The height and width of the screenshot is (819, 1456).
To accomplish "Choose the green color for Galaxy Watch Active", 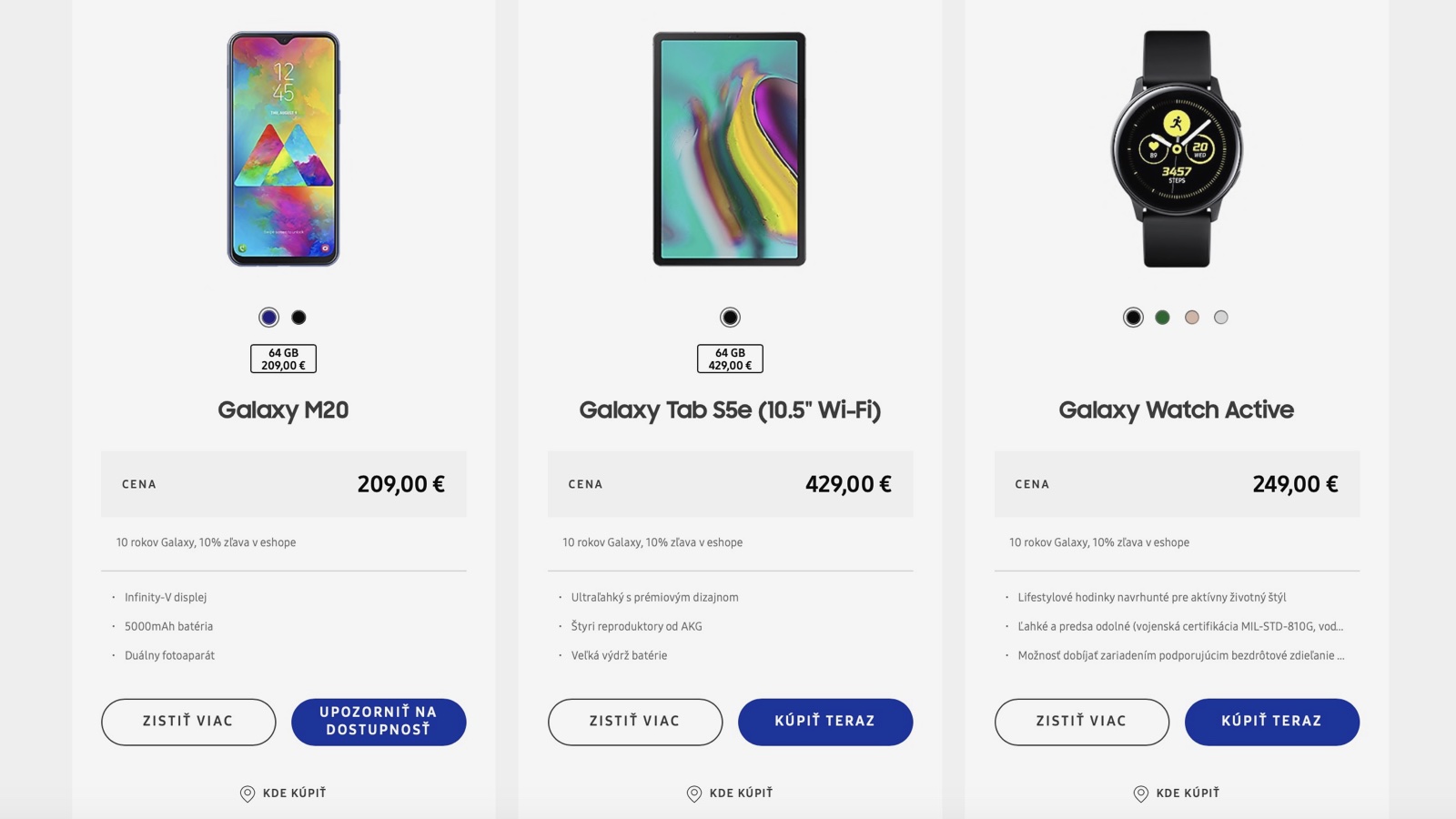I will (1162, 317).
